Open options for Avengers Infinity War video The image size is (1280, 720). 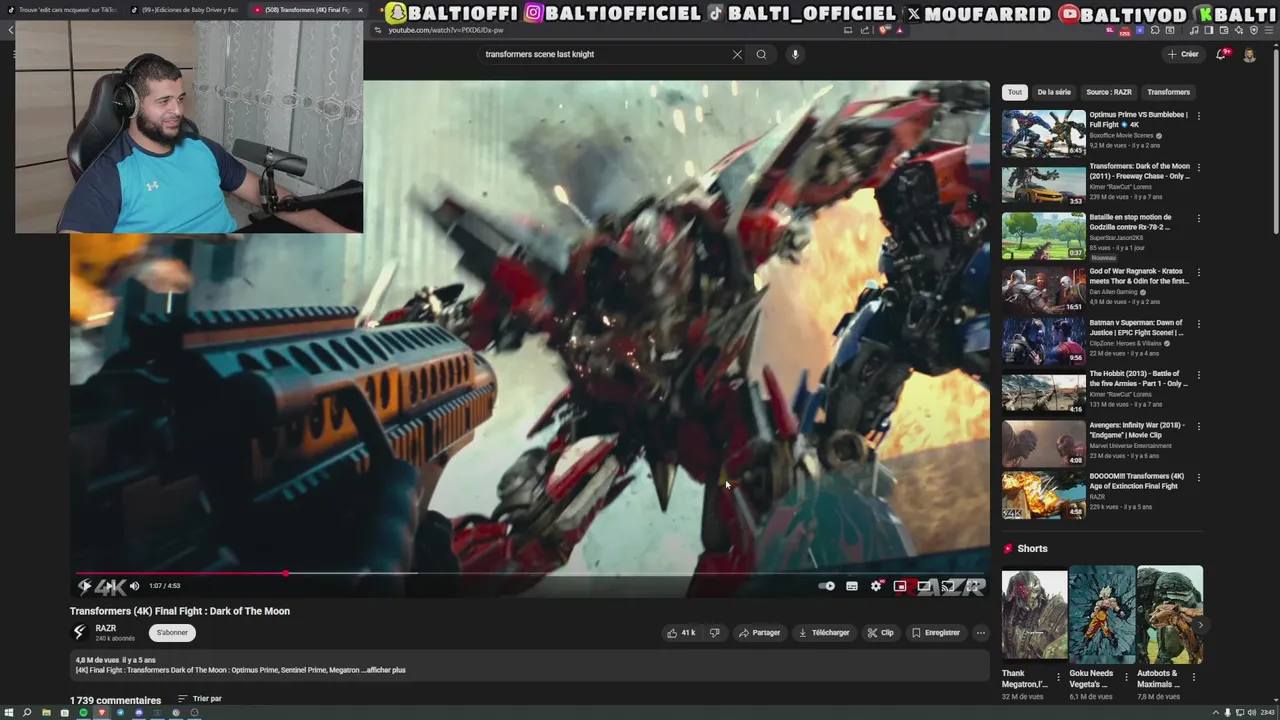(1198, 426)
